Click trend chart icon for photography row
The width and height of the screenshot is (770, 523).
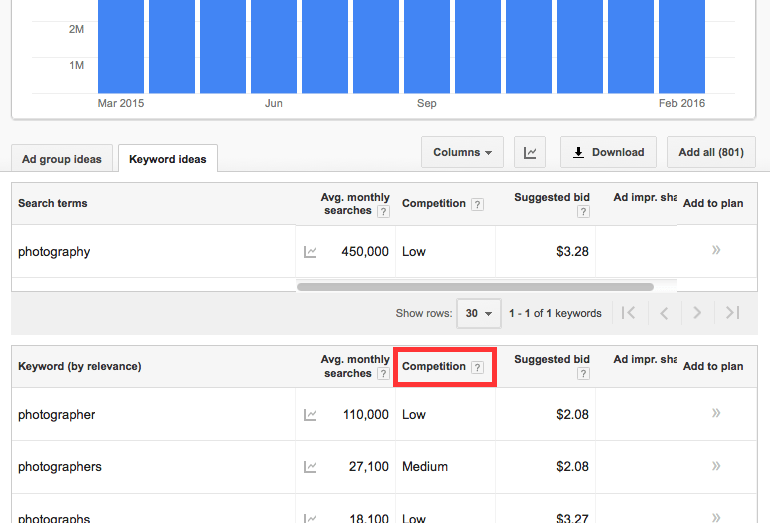[x=310, y=252]
